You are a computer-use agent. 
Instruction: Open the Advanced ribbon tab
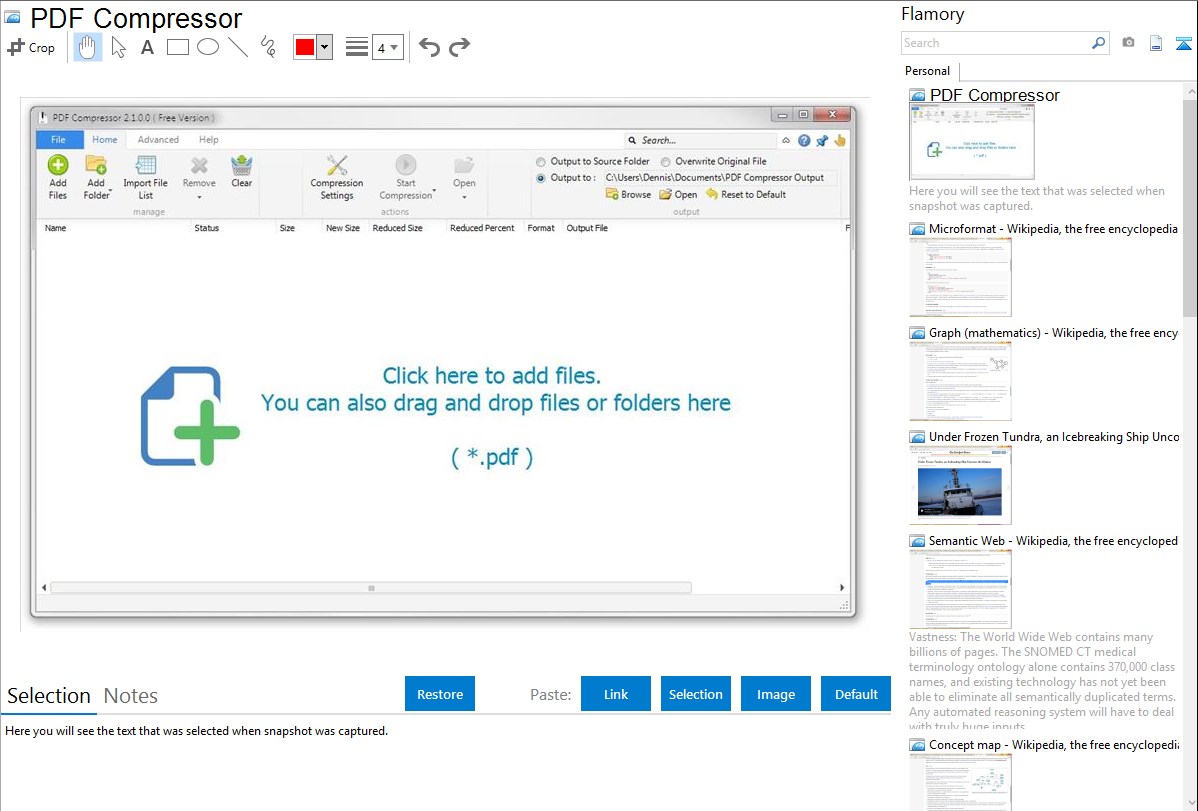pos(158,140)
